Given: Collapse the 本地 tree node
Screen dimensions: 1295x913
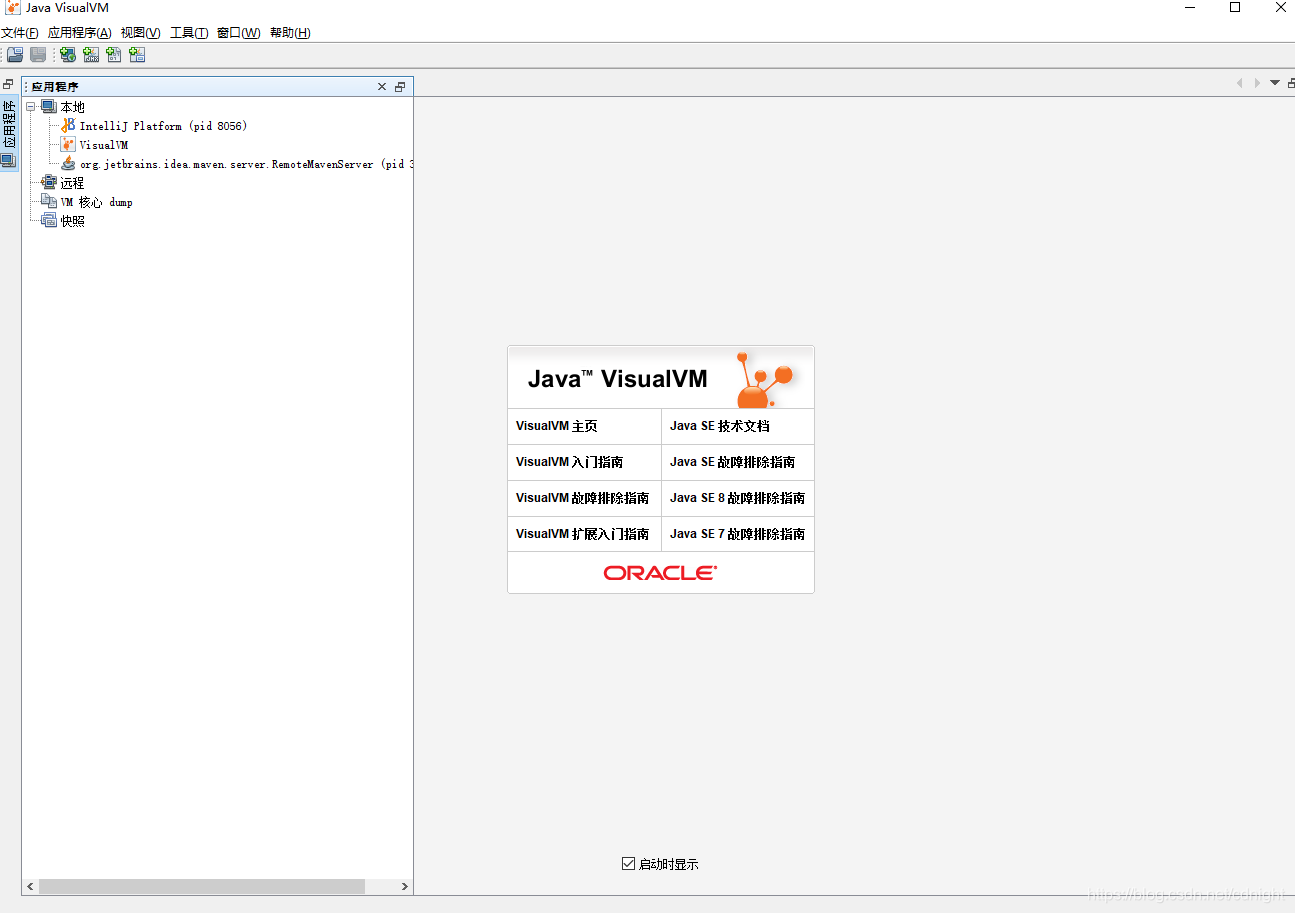Looking at the screenshot, I should (31, 107).
